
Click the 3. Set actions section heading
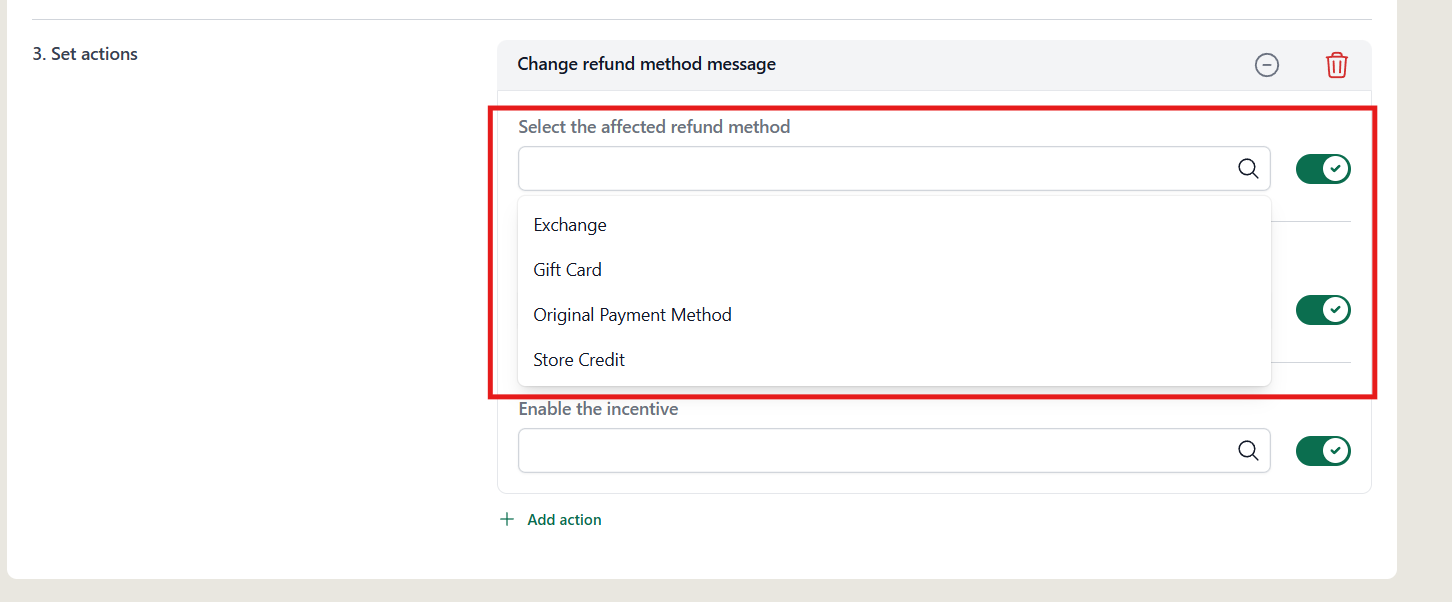click(x=85, y=54)
